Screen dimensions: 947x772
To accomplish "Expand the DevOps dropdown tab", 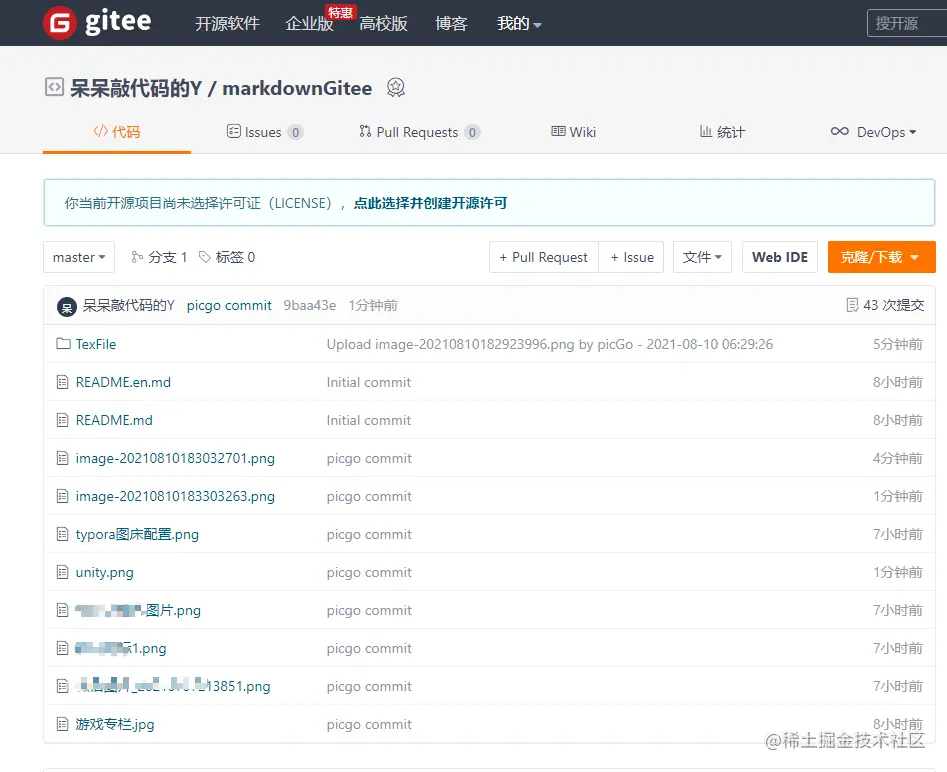I will (x=873, y=132).
